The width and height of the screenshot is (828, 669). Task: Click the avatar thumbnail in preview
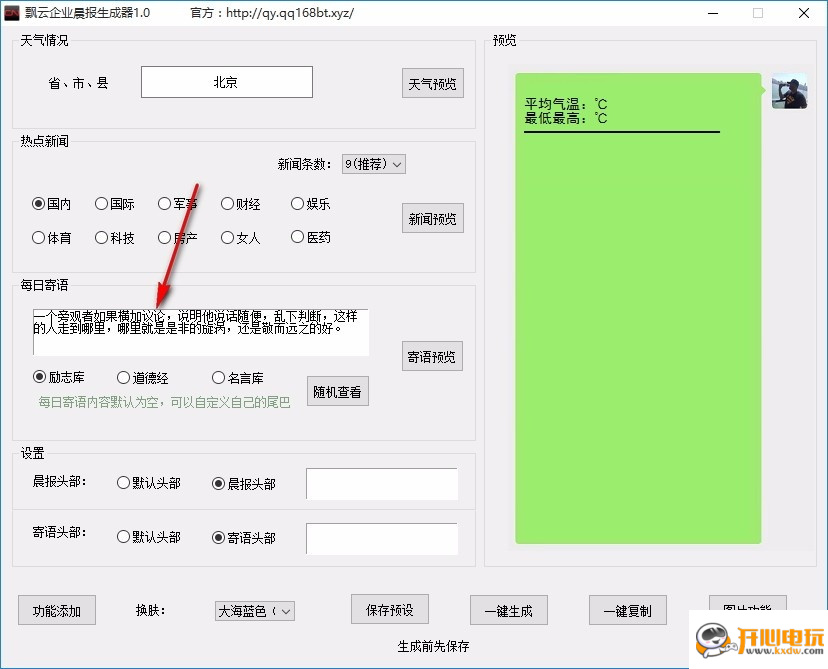coord(789,91)
